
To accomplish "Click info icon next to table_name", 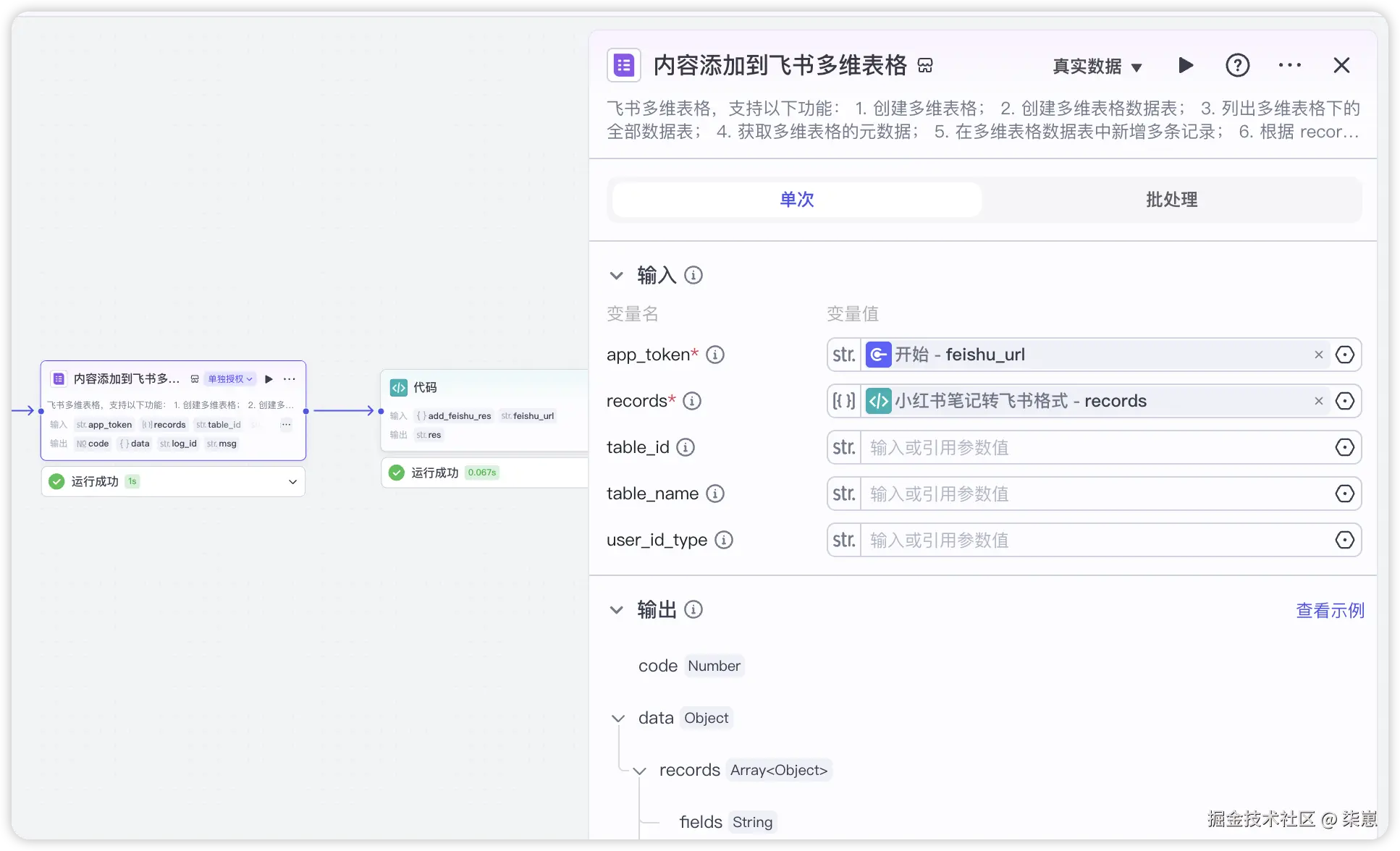I will point(714,494).
